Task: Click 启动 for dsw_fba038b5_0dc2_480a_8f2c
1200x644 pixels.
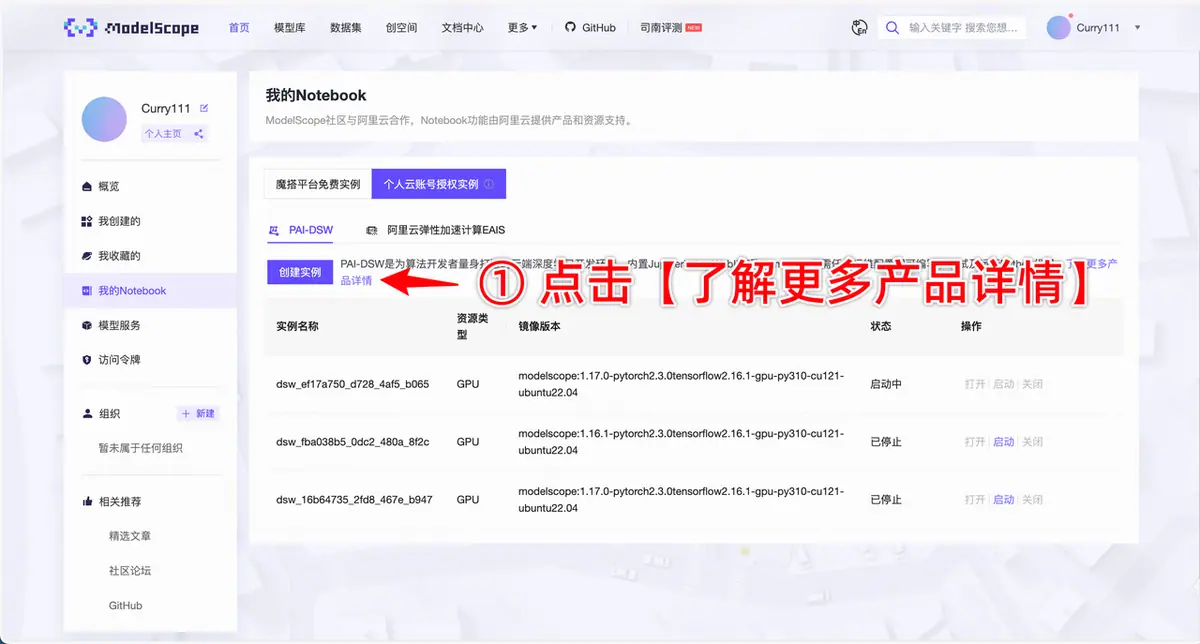Action: (x=1003, y=442)
